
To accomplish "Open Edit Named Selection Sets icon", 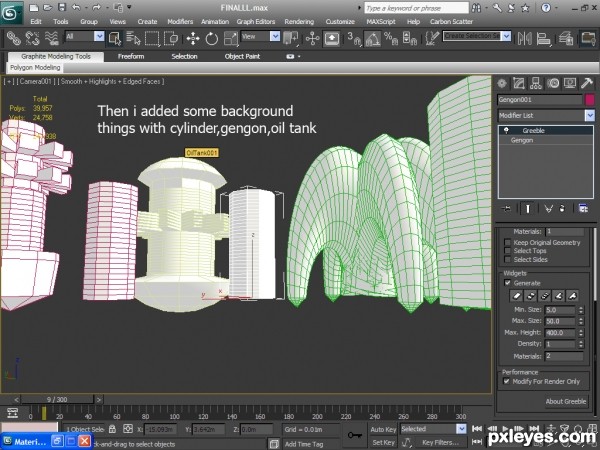I will pyautogui.click(x=432, y=38).
